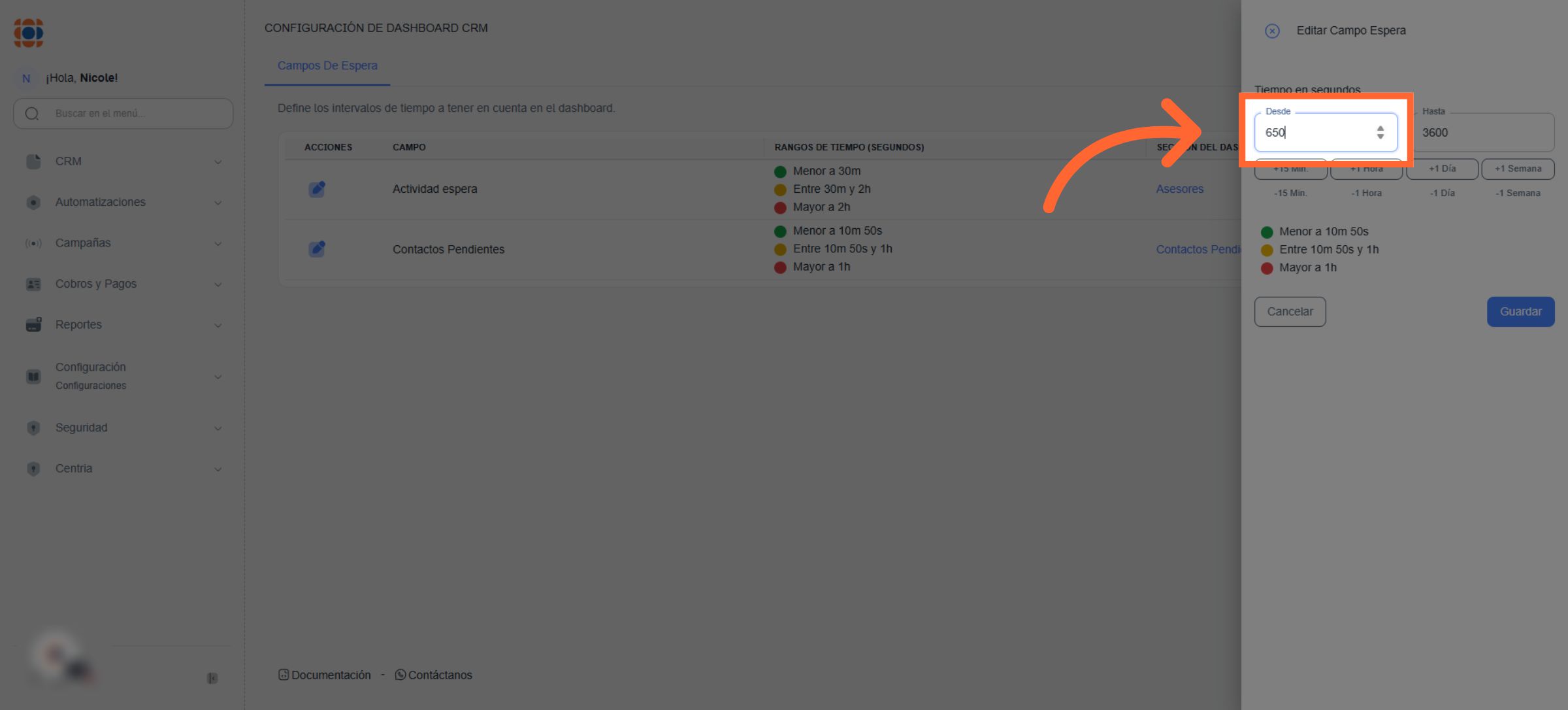The image size is (1568, 710).
Task: Click the Cobros y Pagos icon
Action: tap(33, 284)
